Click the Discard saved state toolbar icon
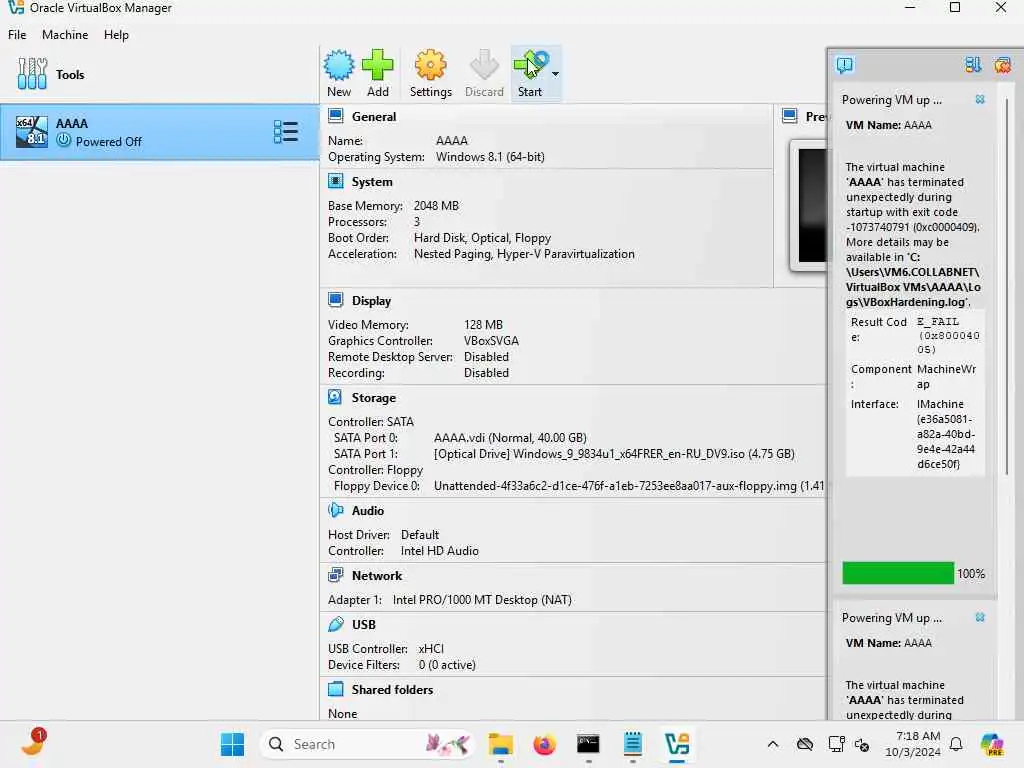The image size is (1024, 768). [484, 65]
